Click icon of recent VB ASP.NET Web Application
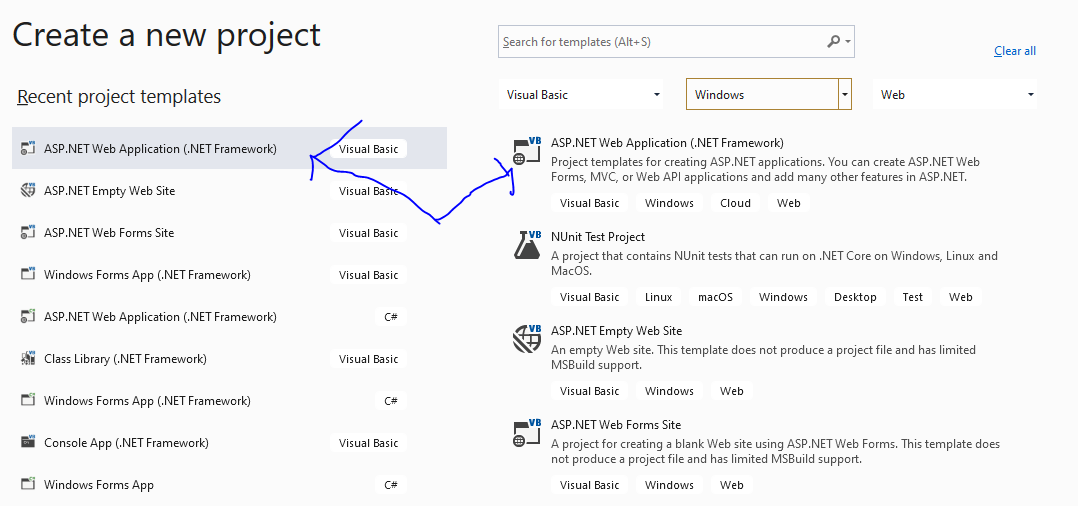Screen dimensions: 1078x506 click(x=28, y=148)
